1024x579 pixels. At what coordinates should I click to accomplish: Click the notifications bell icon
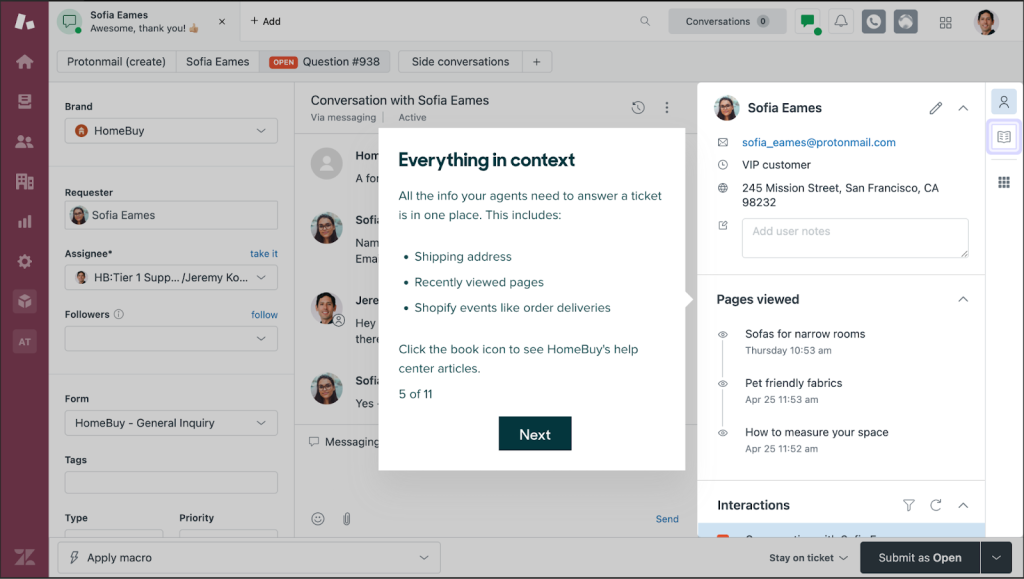pos(840,20)
